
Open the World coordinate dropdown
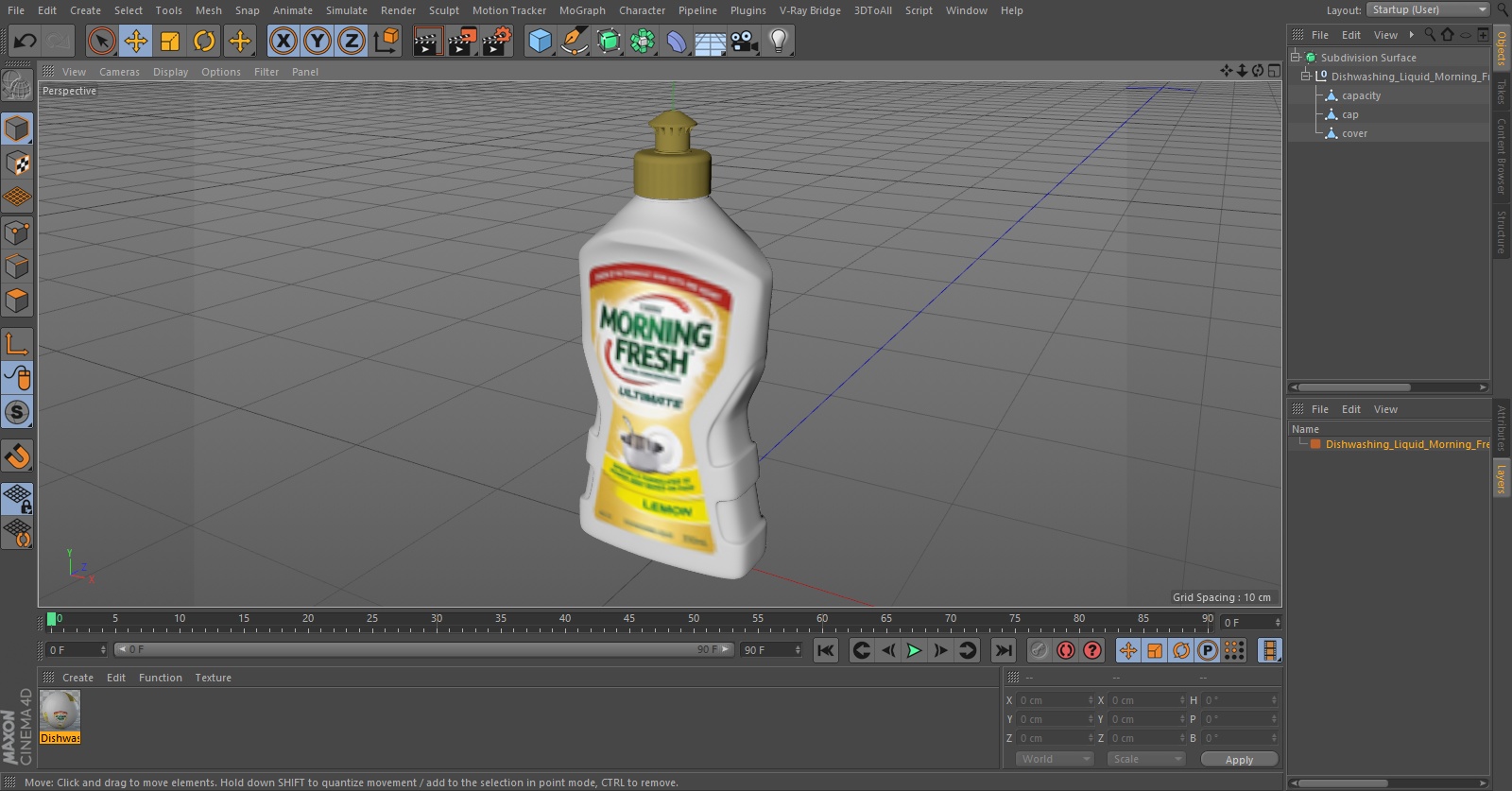point(1055,759)
